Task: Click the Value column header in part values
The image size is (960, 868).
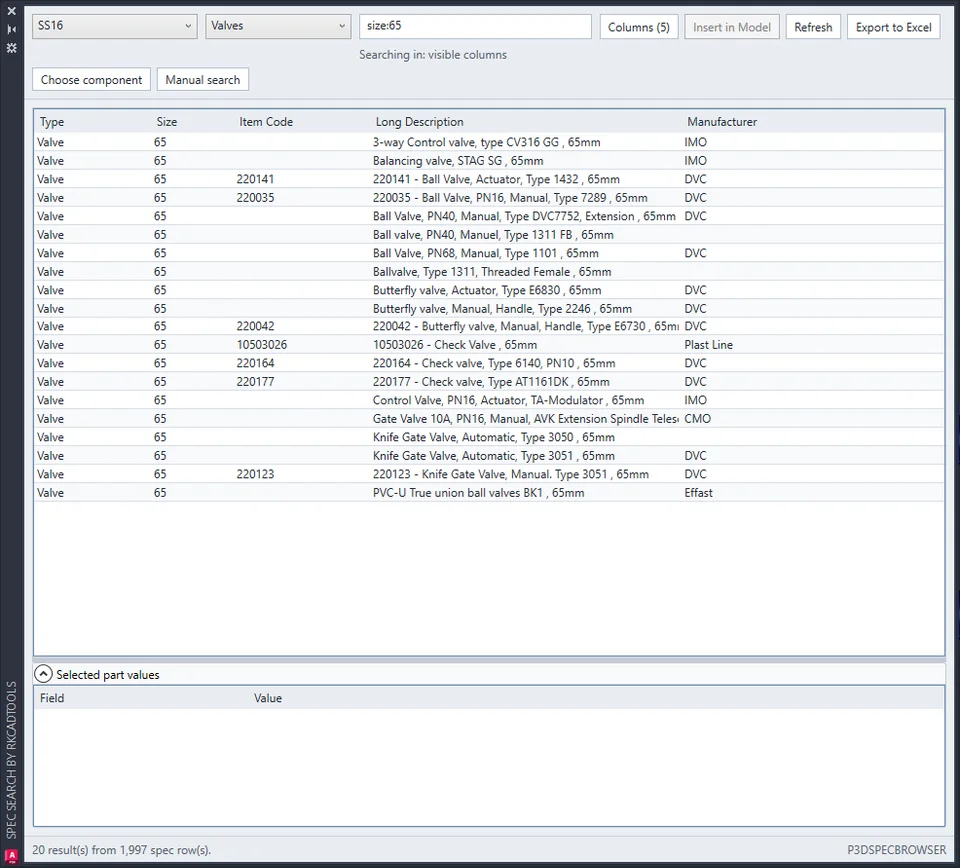Action: 268,698
